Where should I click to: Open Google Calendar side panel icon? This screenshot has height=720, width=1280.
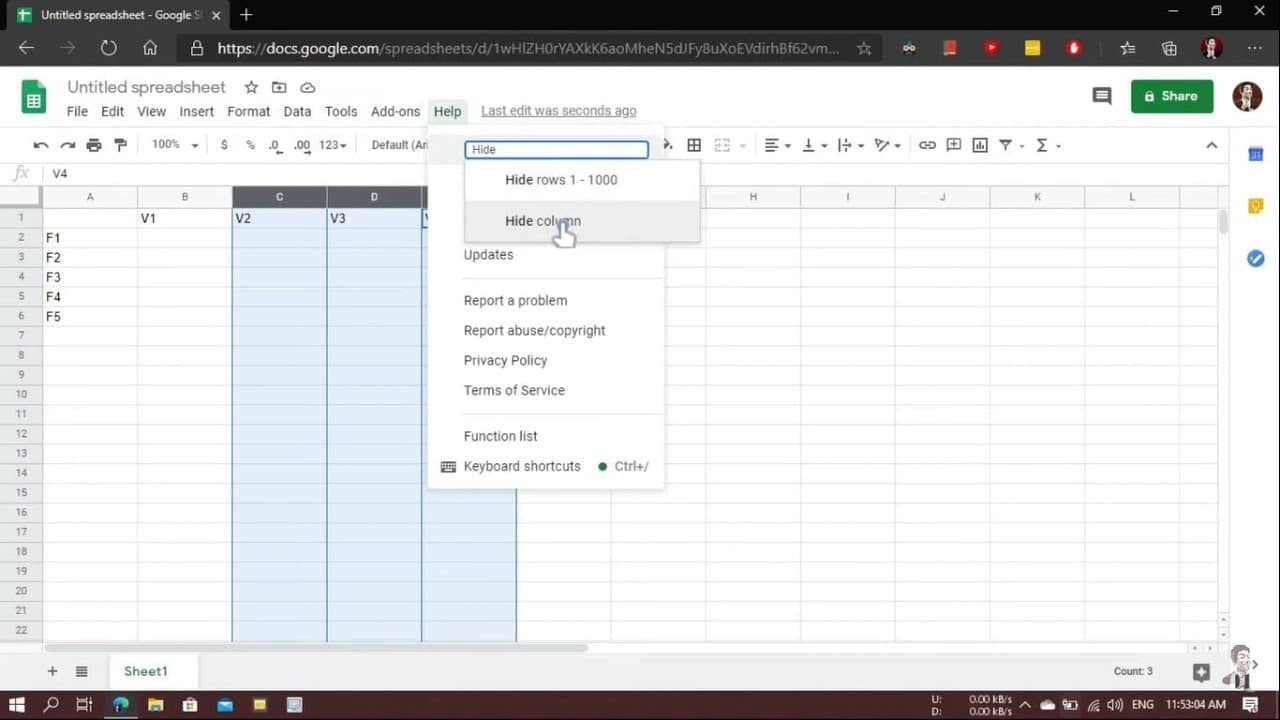[1256, 154]
